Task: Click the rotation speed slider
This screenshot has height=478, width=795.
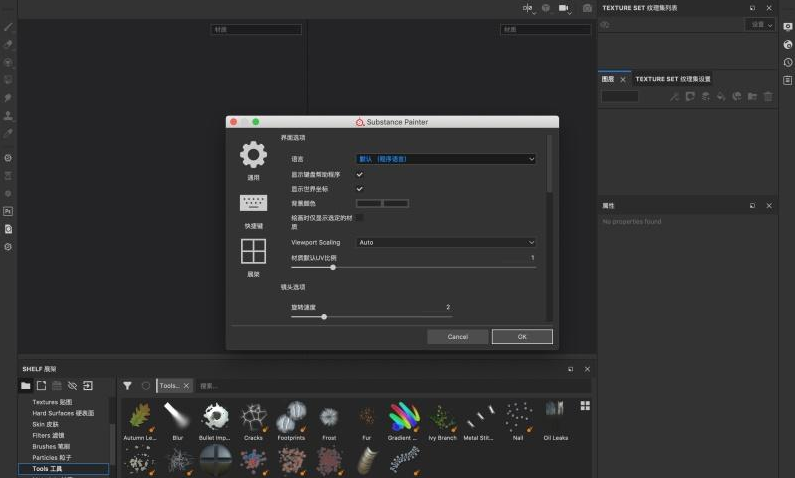Action: [x=372, y=317]
